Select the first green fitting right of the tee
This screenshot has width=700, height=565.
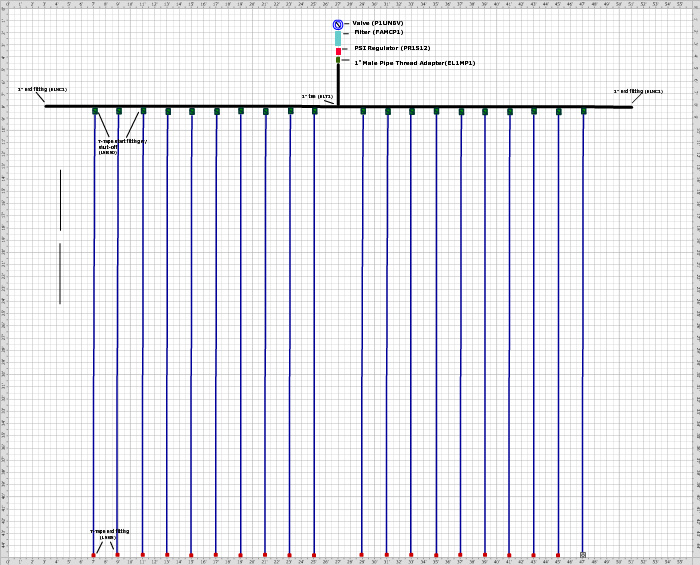(x=363, y=111)
